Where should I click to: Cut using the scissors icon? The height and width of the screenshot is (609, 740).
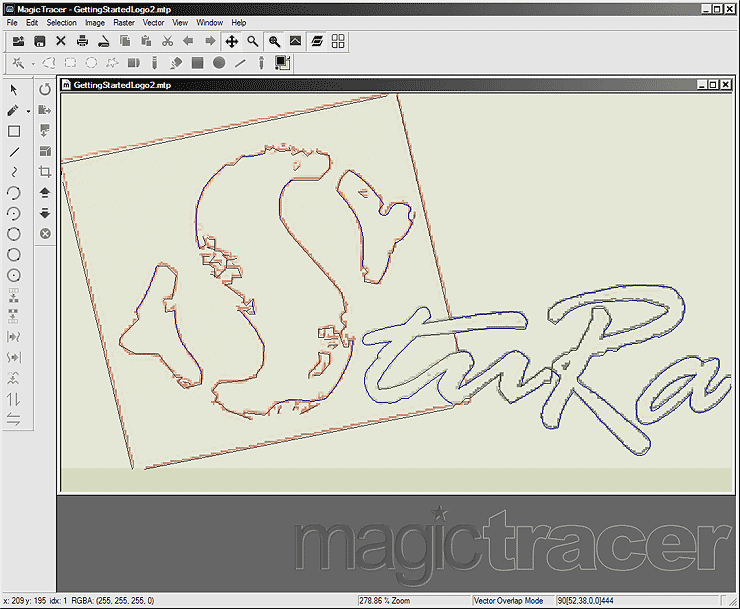click(168, 42)
